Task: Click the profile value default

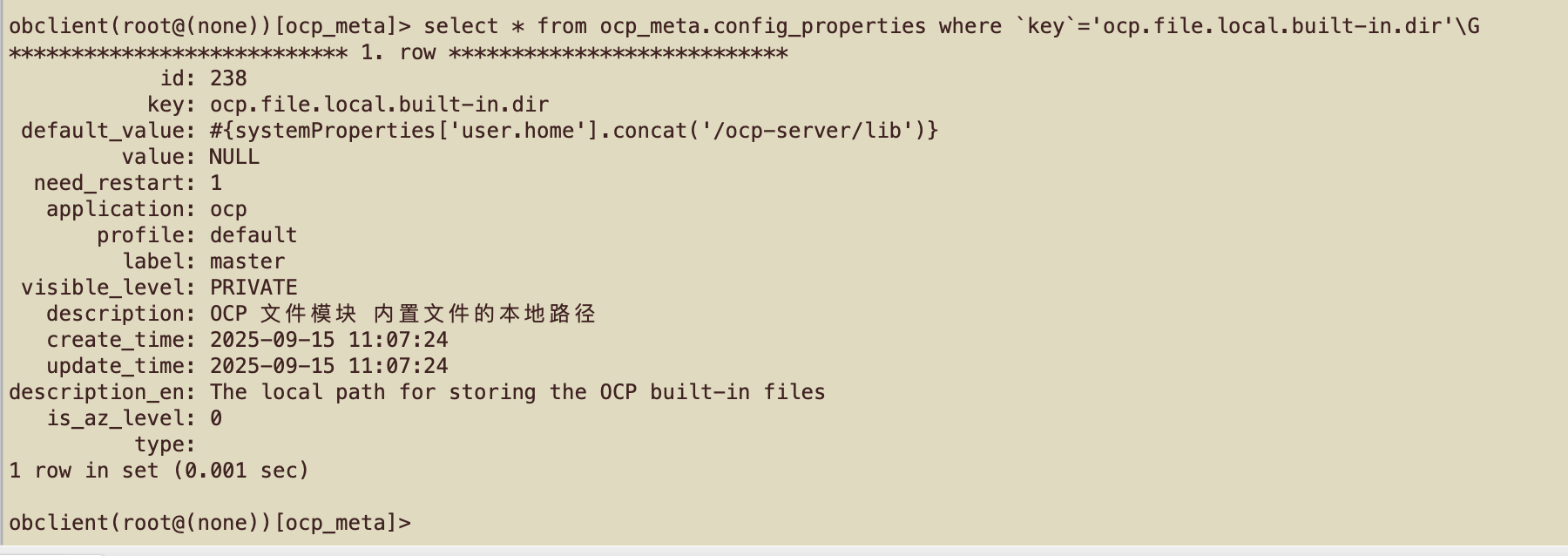Action: 253,235
